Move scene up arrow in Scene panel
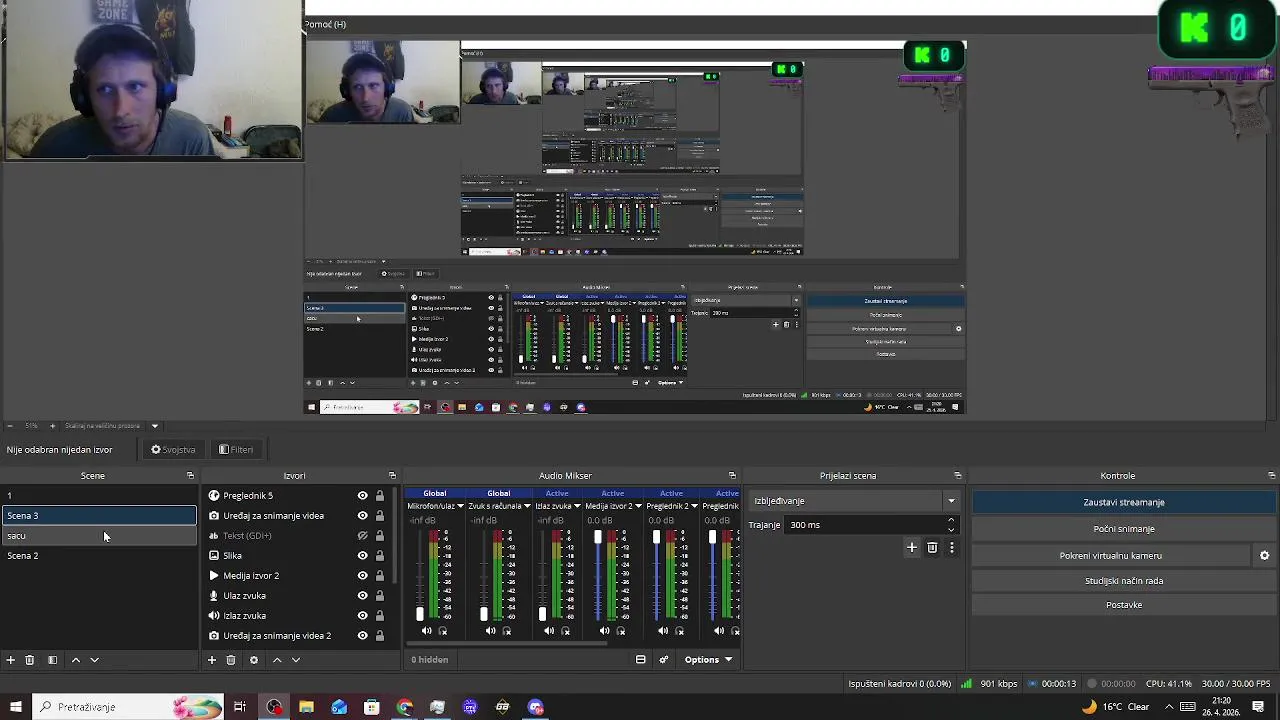1280x720 pixels. (75, 660)
